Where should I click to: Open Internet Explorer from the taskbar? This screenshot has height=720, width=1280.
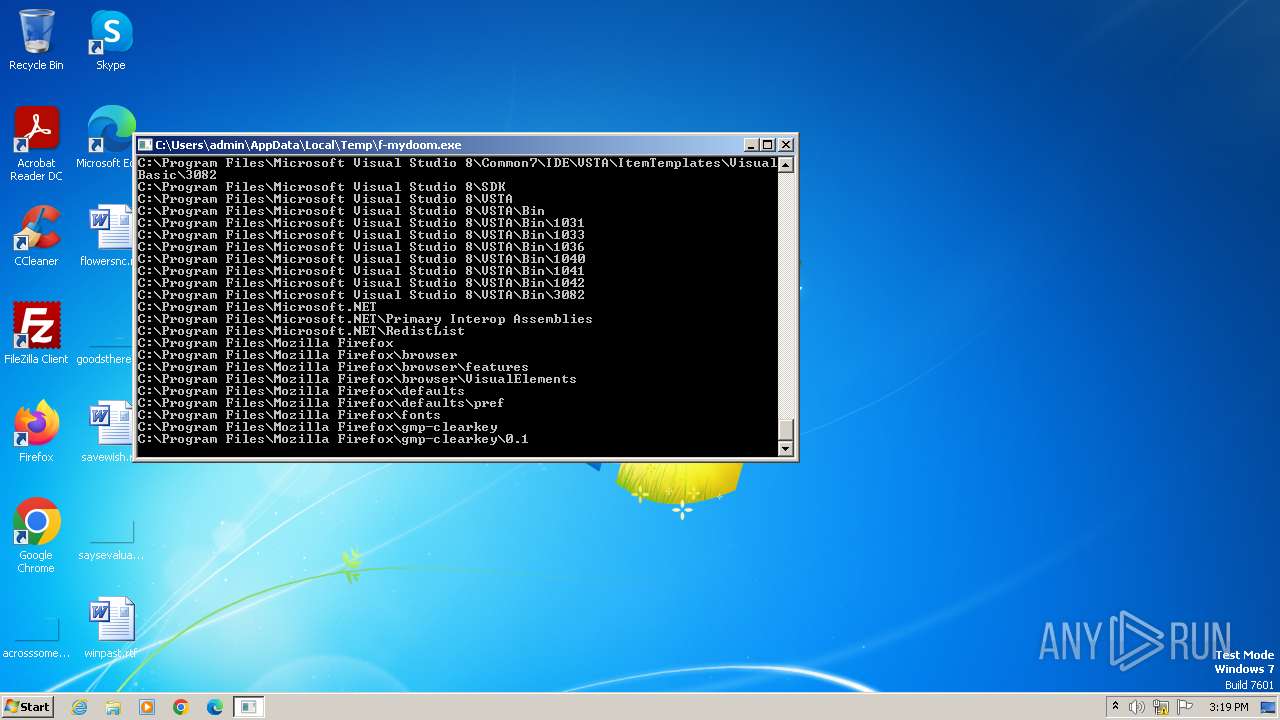click(x=79, y=707)
